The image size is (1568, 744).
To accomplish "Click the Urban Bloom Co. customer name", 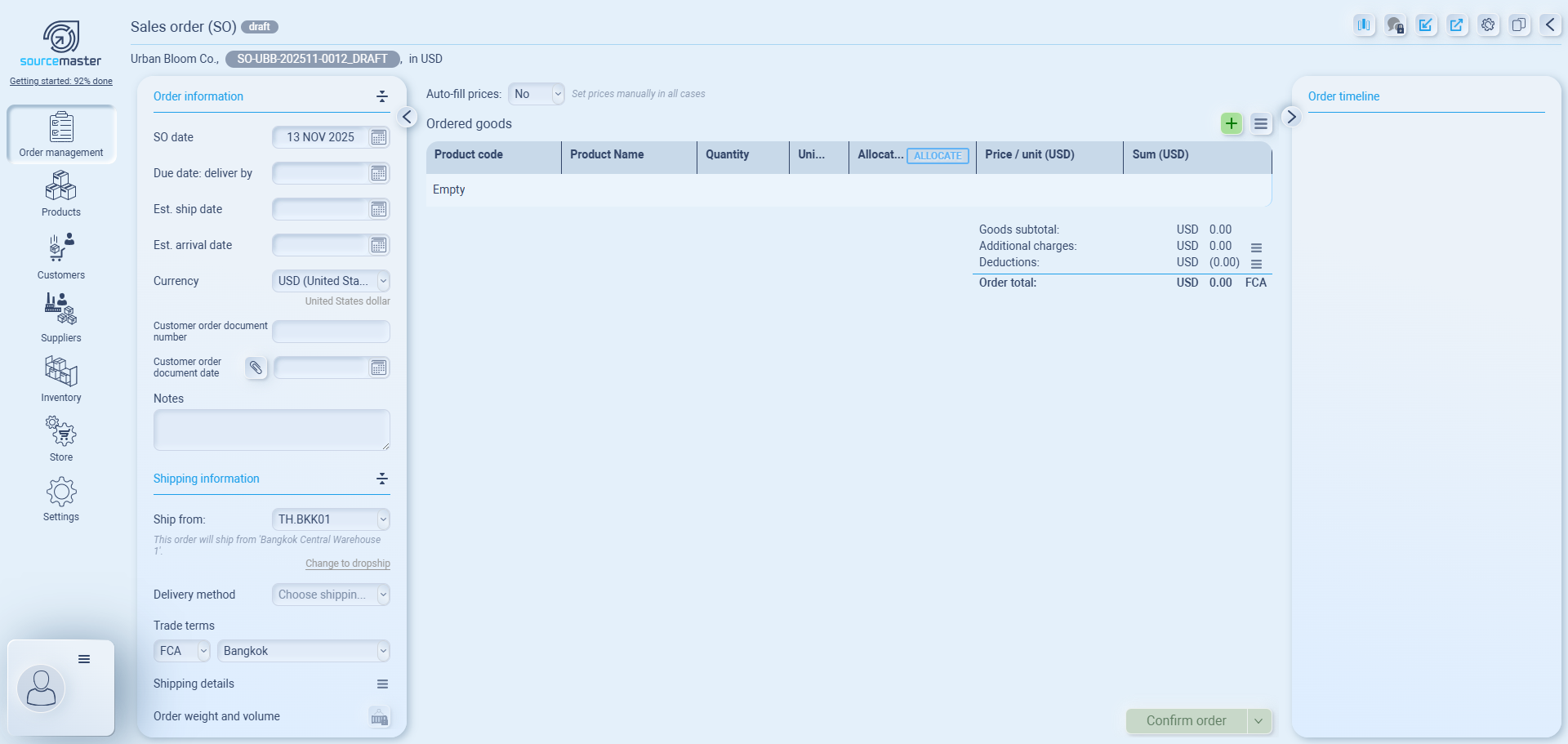I will [175, 59].
